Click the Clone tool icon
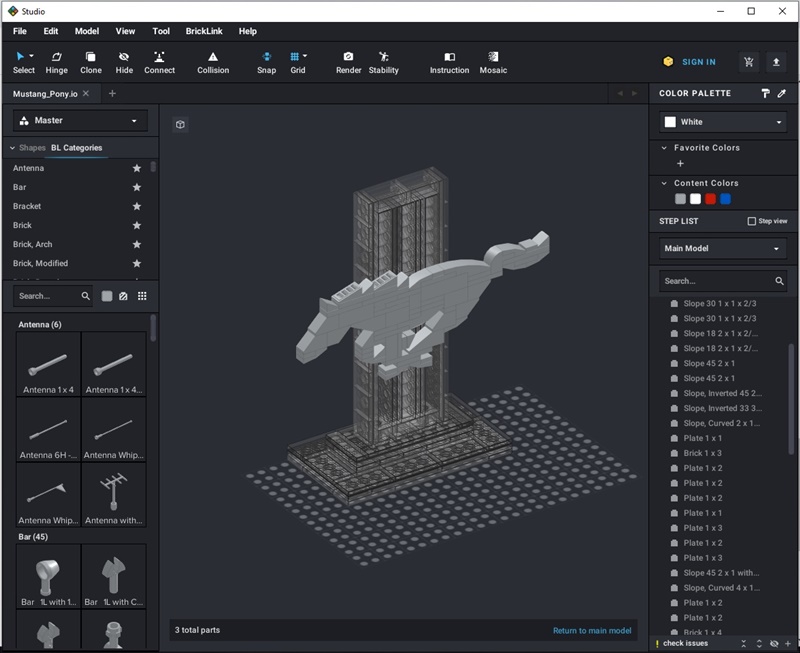Viewport: 800px width, 653px height. 91,63
